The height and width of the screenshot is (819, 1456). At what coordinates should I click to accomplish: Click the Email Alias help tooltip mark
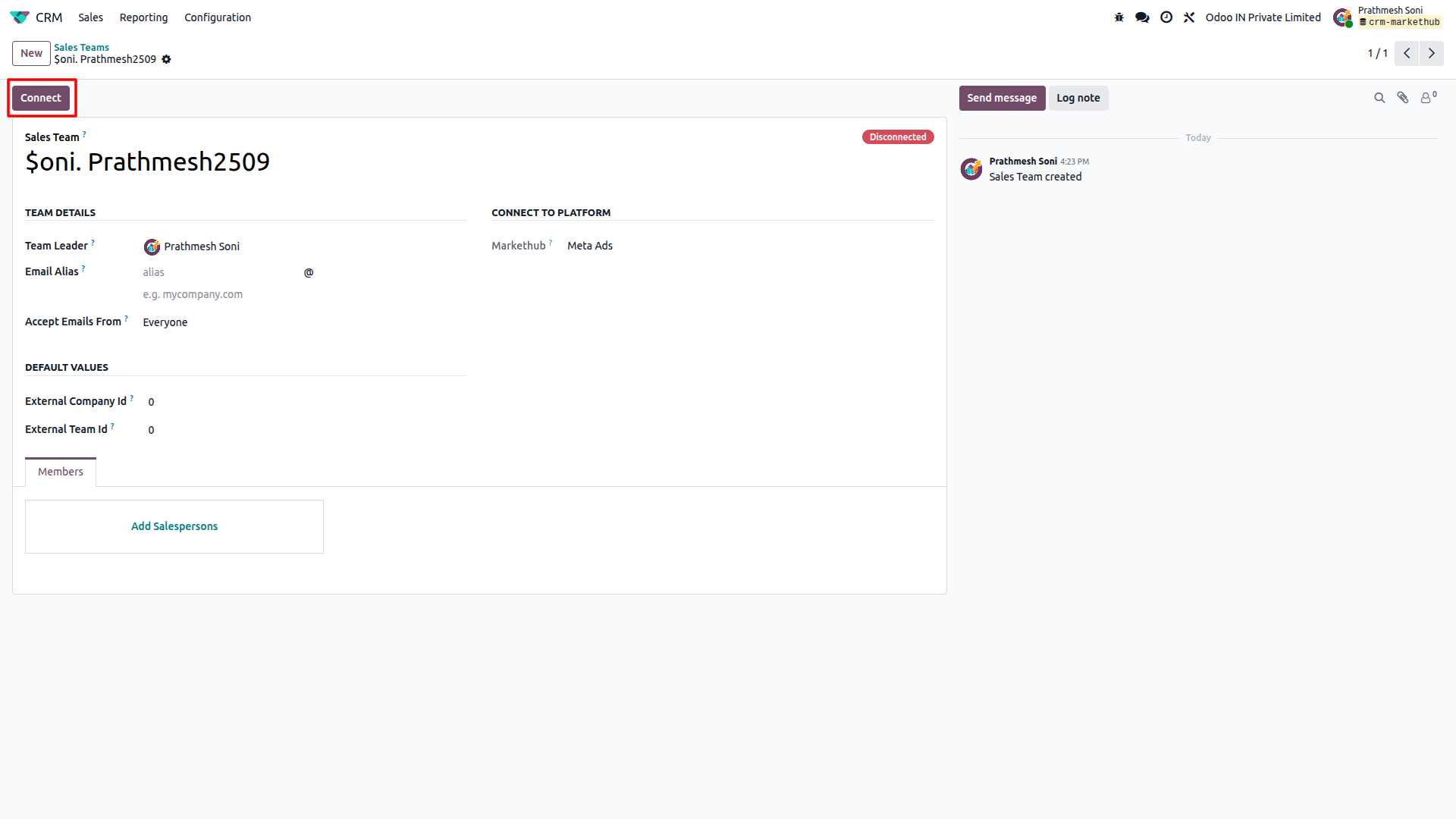[x=83, y=268]
